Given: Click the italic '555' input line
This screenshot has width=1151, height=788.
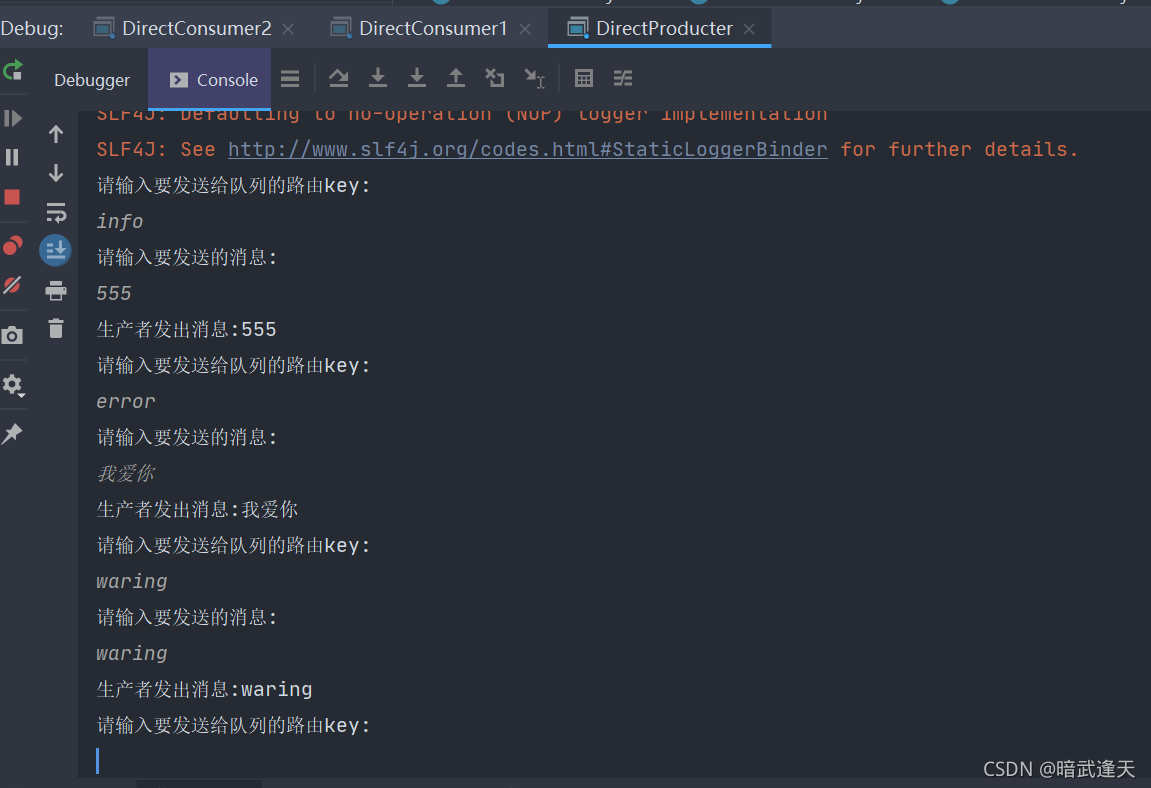Looking at the screenshot, I should tap(114, 293).
